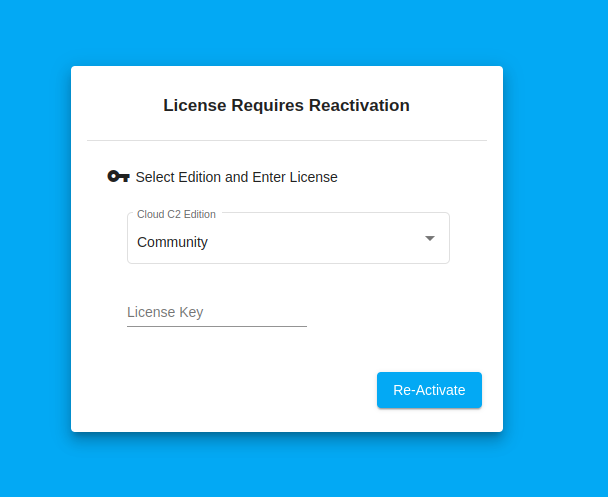Click the License Key placeholder text
The image size is (608, 497).
pos(165,312)
